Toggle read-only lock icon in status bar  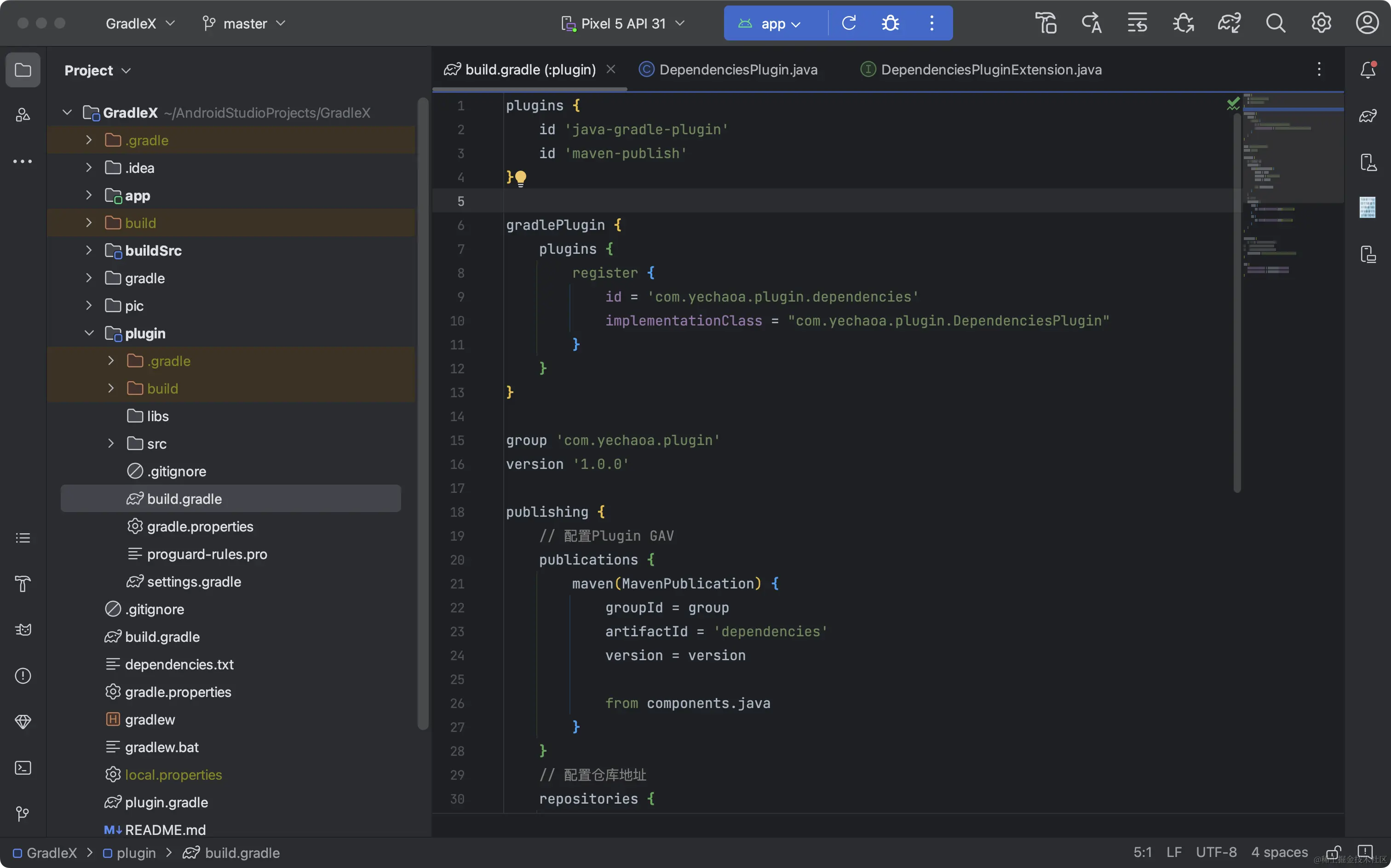click(1333, 852)
